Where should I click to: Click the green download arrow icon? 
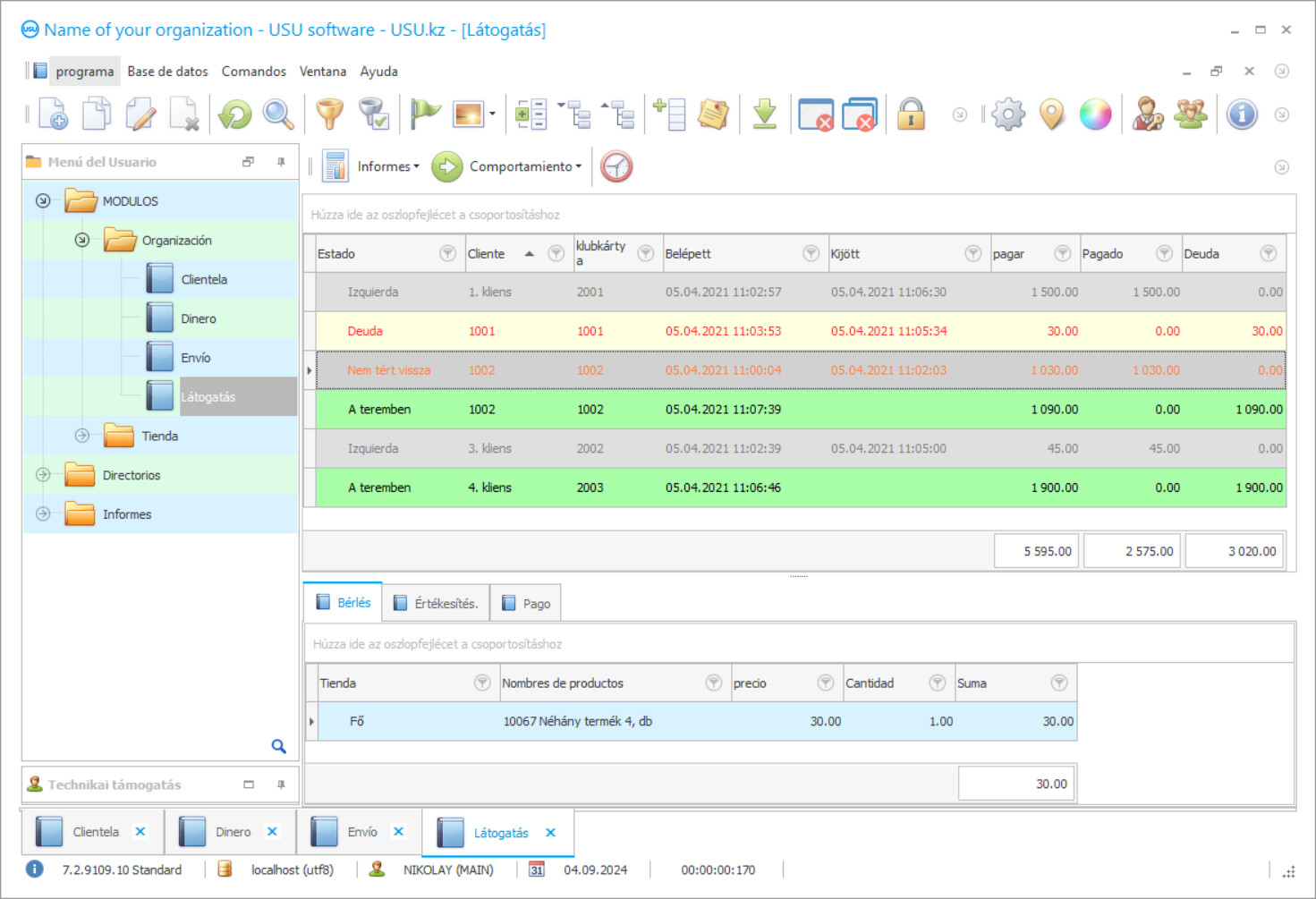[764, 114]
